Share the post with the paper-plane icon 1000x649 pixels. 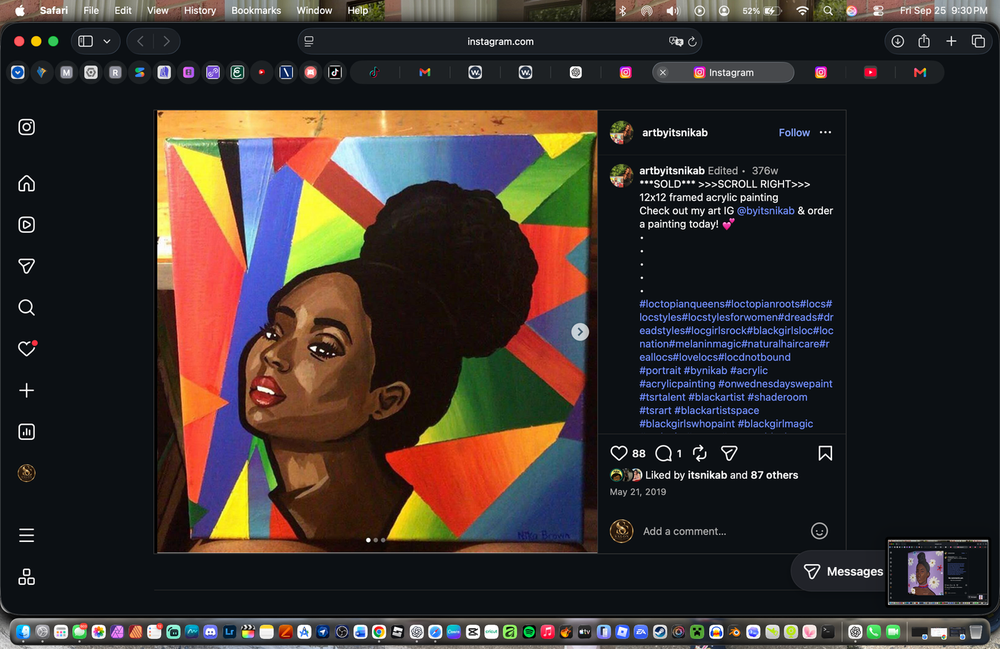click(729, 453)
